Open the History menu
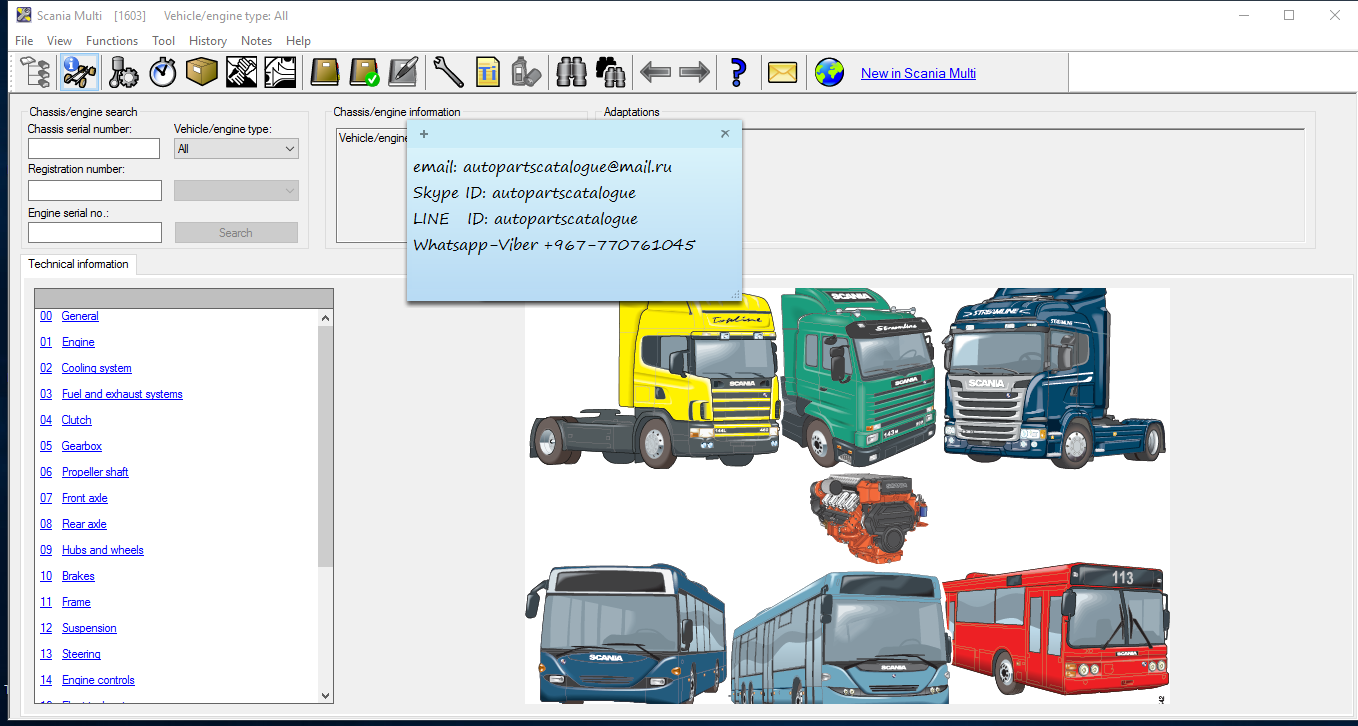This screenshot has width=1358, height=726. [x=208, y=41]
